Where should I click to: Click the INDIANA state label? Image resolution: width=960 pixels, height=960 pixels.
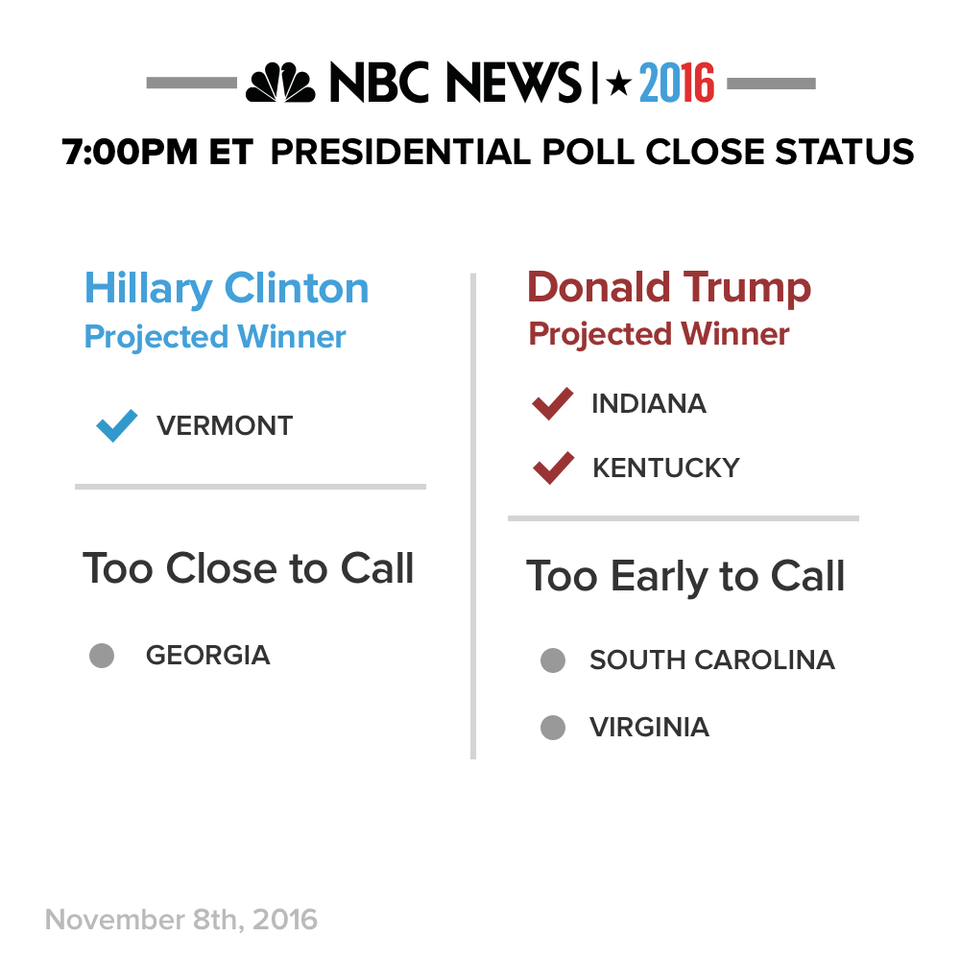click(648, 404)
